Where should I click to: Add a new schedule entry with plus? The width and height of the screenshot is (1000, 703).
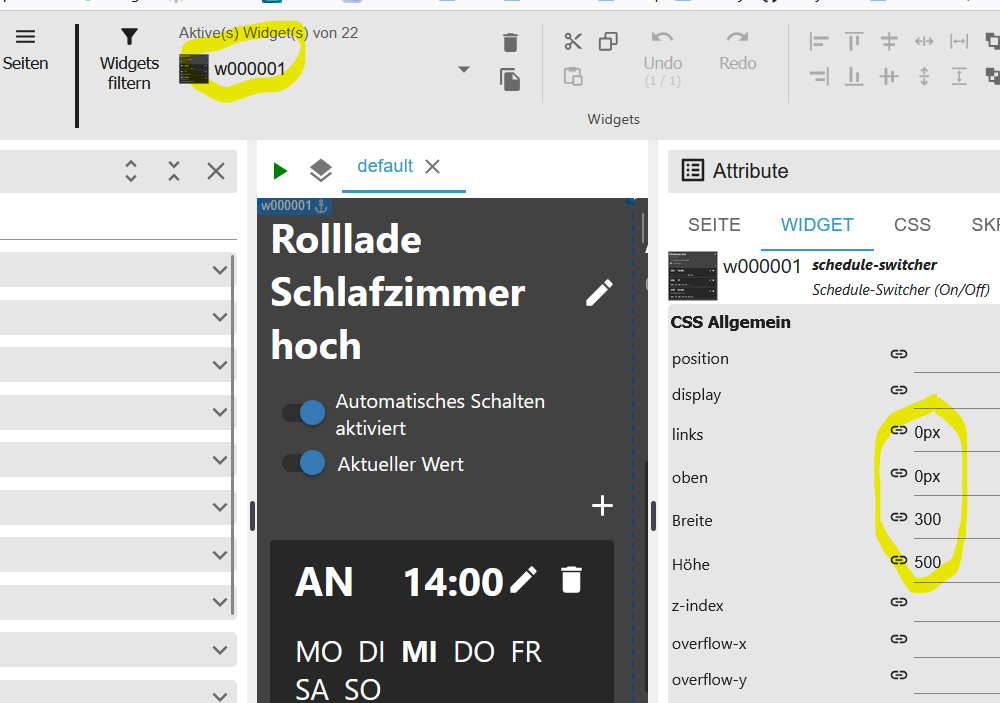click(602, 506)
